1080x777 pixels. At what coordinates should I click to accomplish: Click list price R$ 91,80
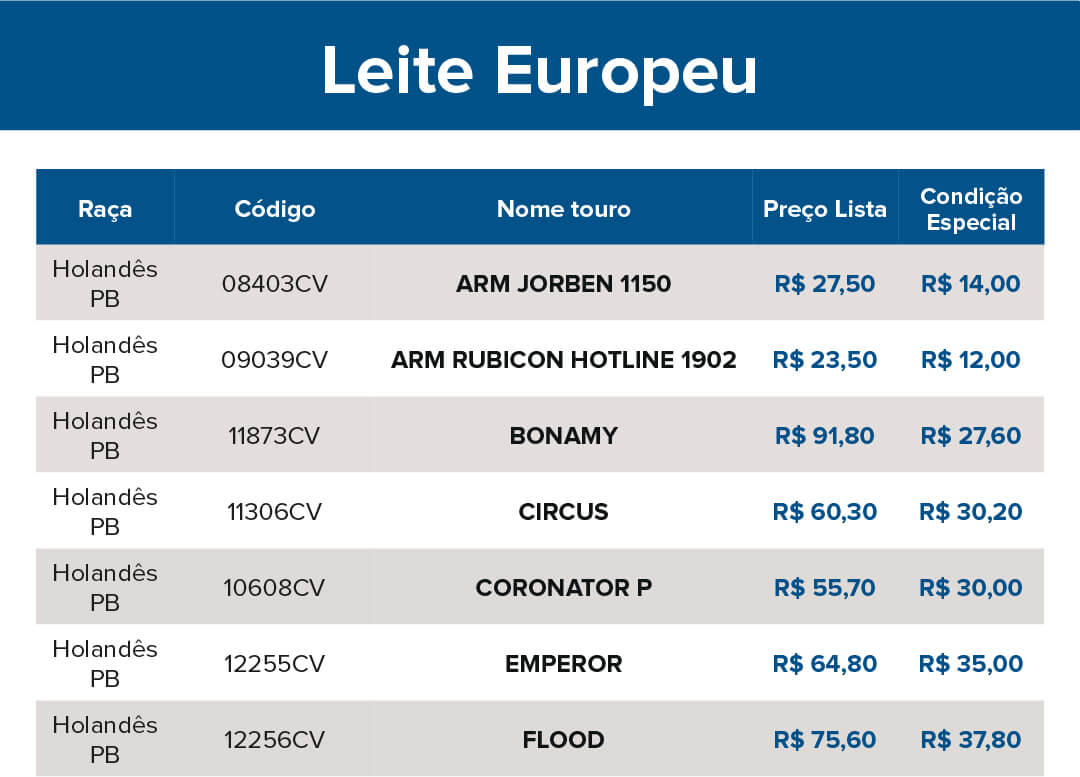click(x=825, y=436)
